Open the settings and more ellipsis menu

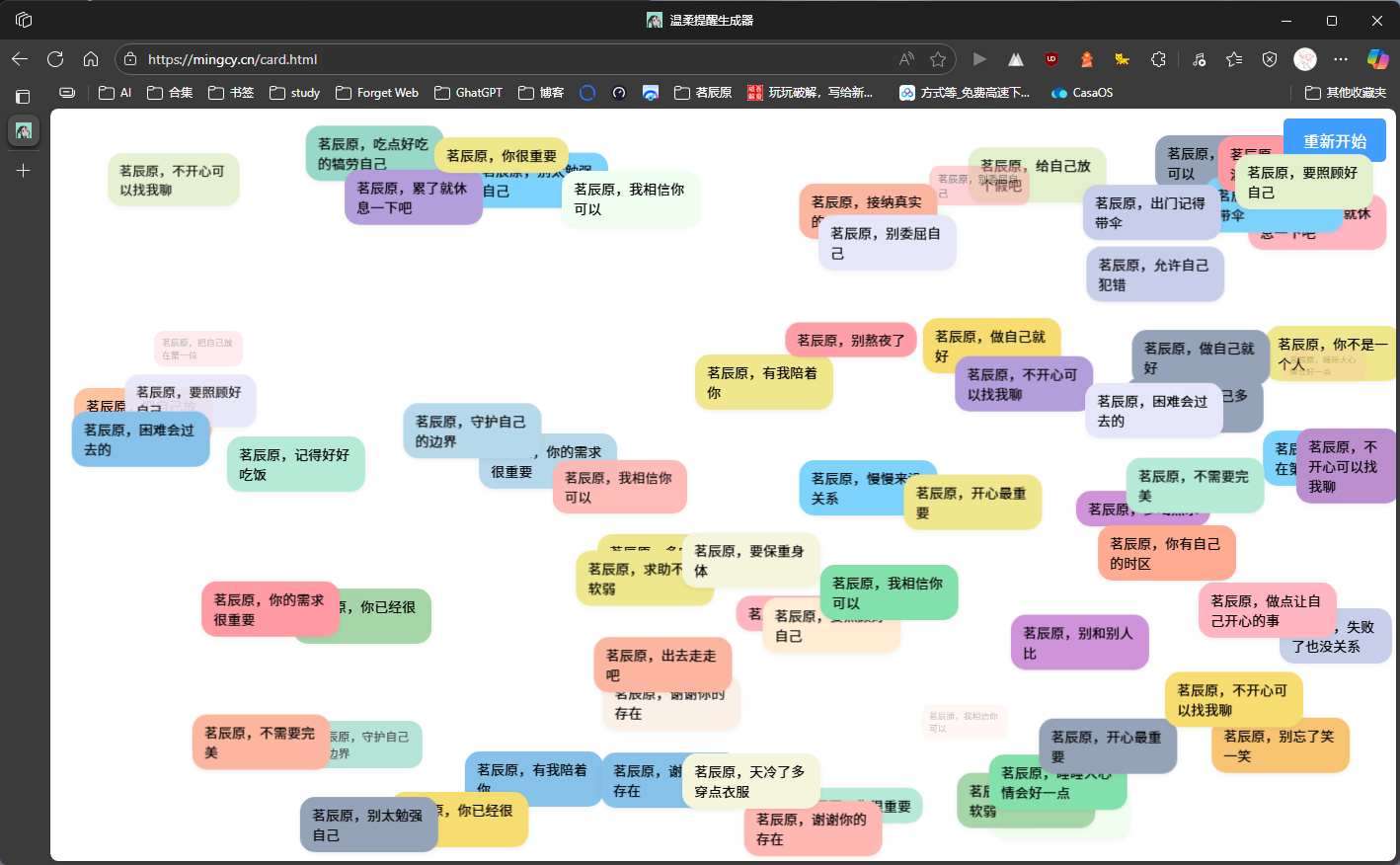point(1340,59)
